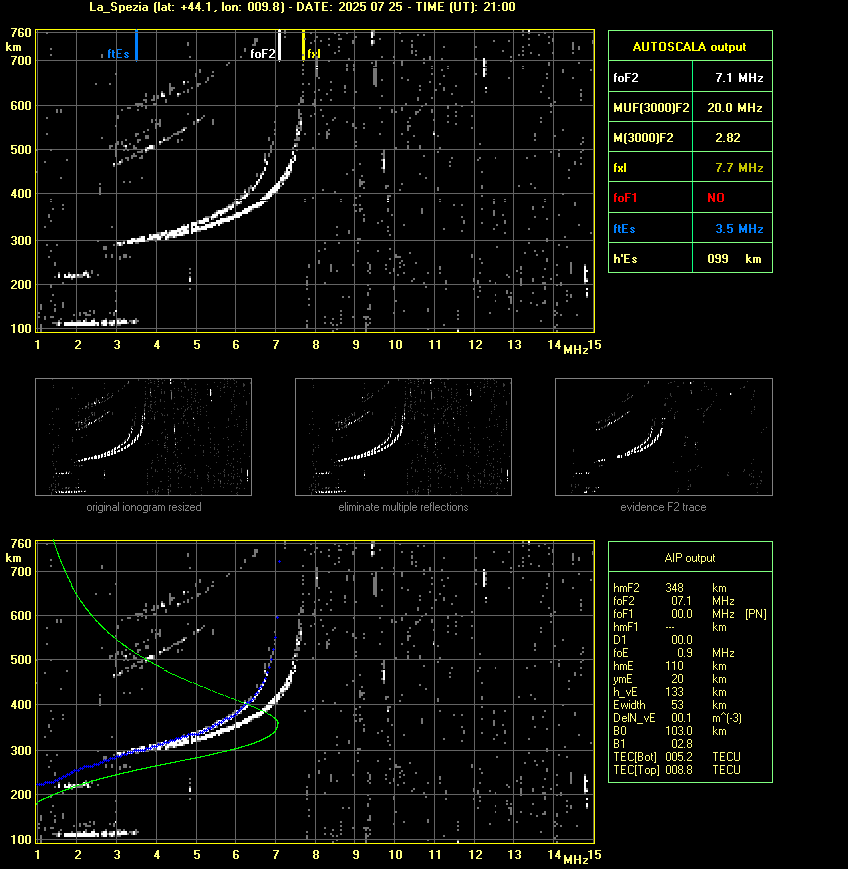Click the ymE value '20'

tap(677, 679)
